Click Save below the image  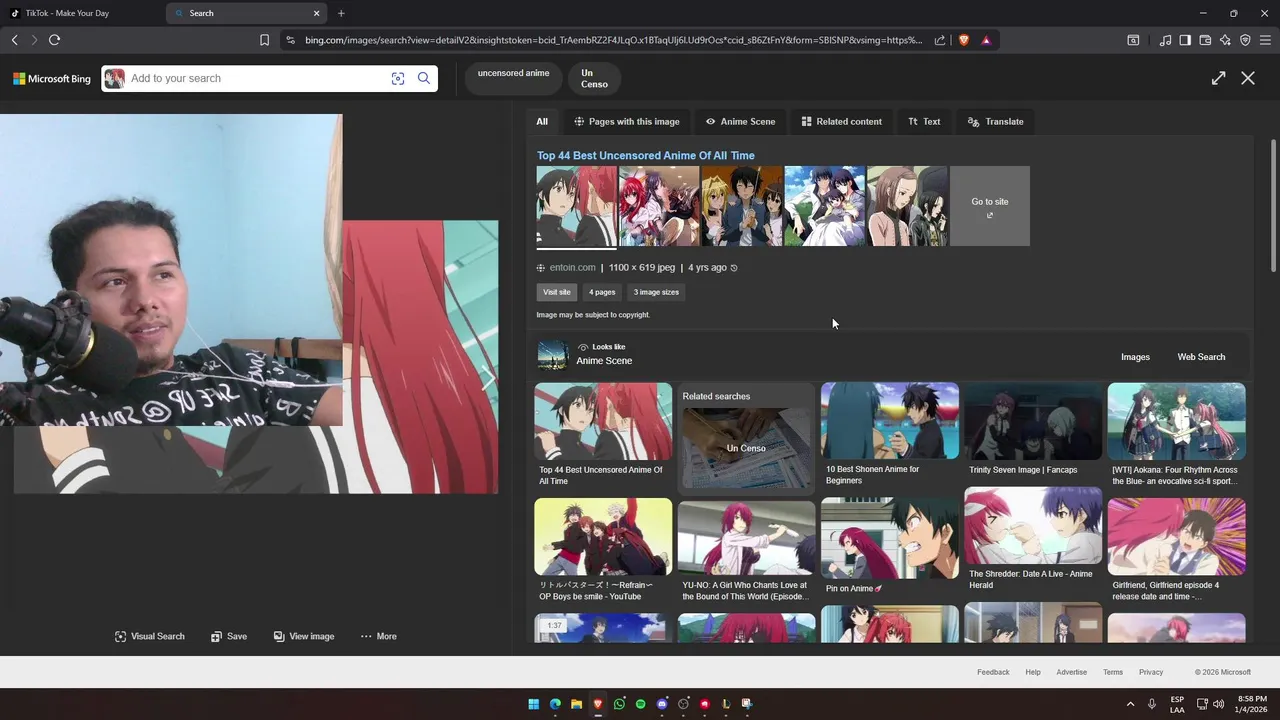229,636
